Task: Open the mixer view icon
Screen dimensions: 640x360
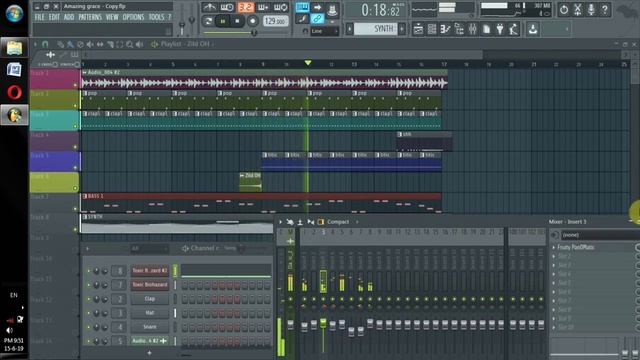Action: click(x=473, y=29)
